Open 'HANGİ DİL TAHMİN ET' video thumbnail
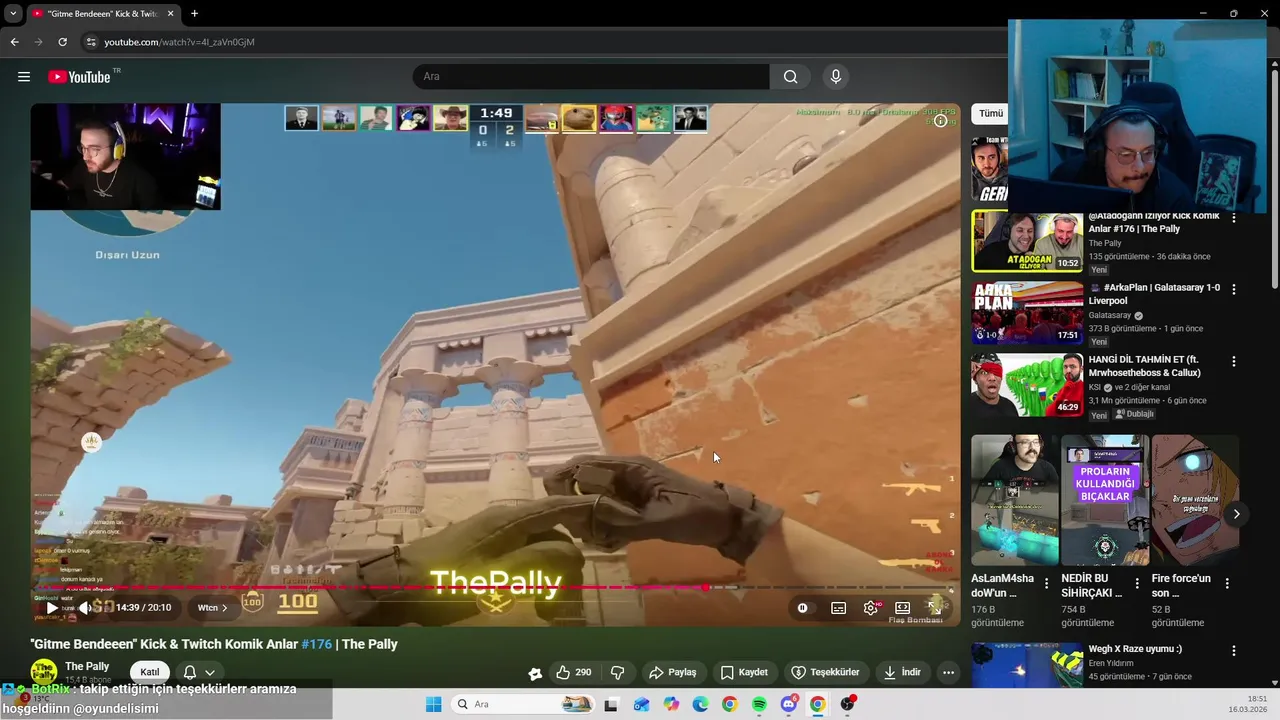 click(x=1027, y=385)
